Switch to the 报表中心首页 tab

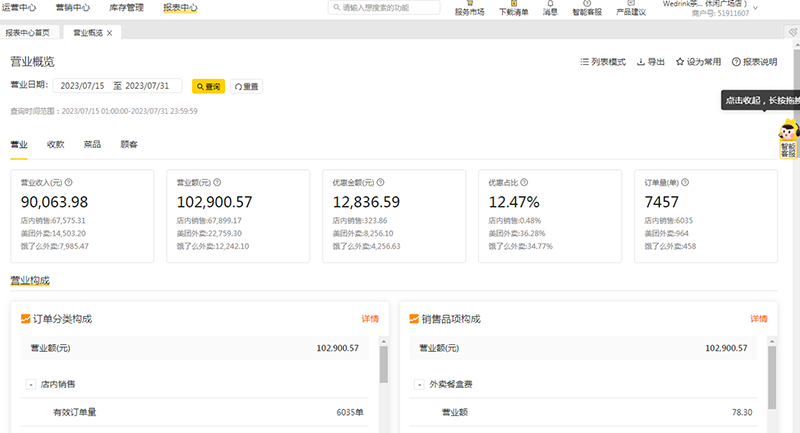point(28,33)
